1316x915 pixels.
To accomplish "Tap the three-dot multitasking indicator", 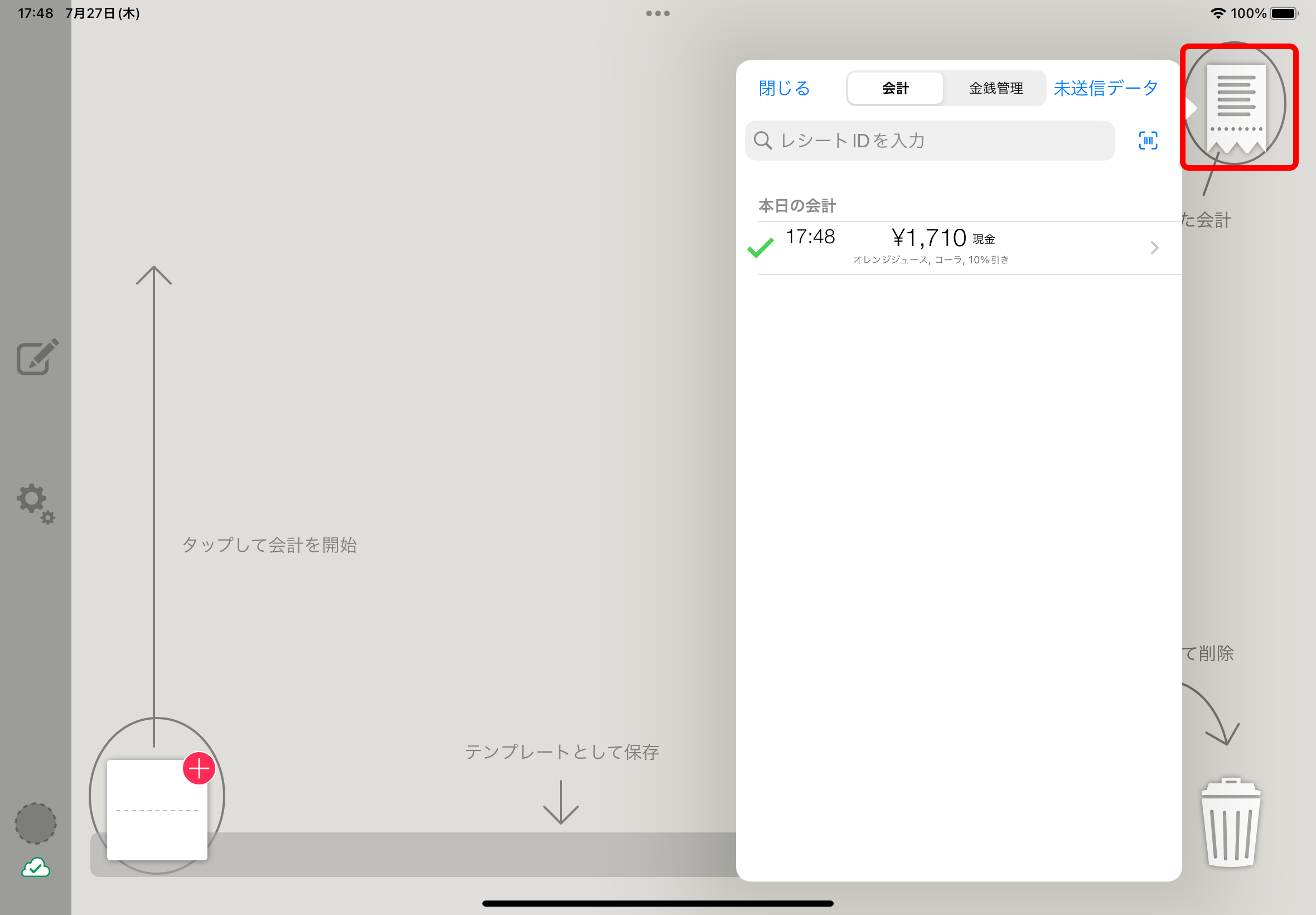I will [x=657, y=13].
